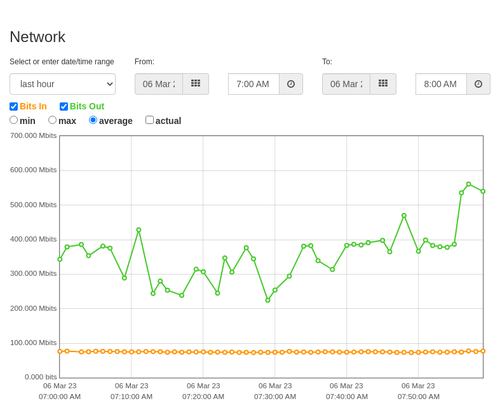Viewport: 500px width, 403px height.
Task: Select the min radio button
Action: (14, 120)
